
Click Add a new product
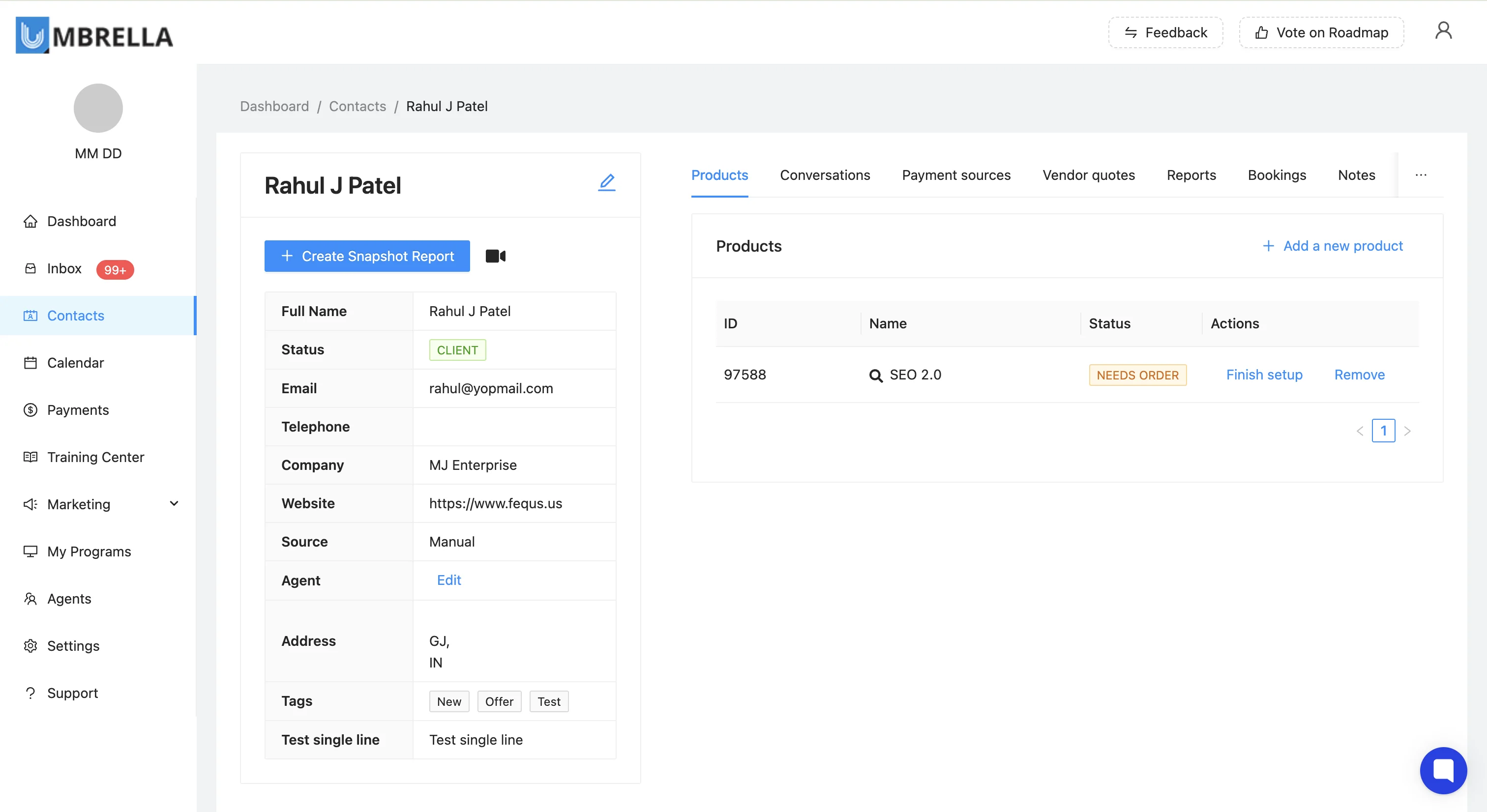[x=1332, y=246]
